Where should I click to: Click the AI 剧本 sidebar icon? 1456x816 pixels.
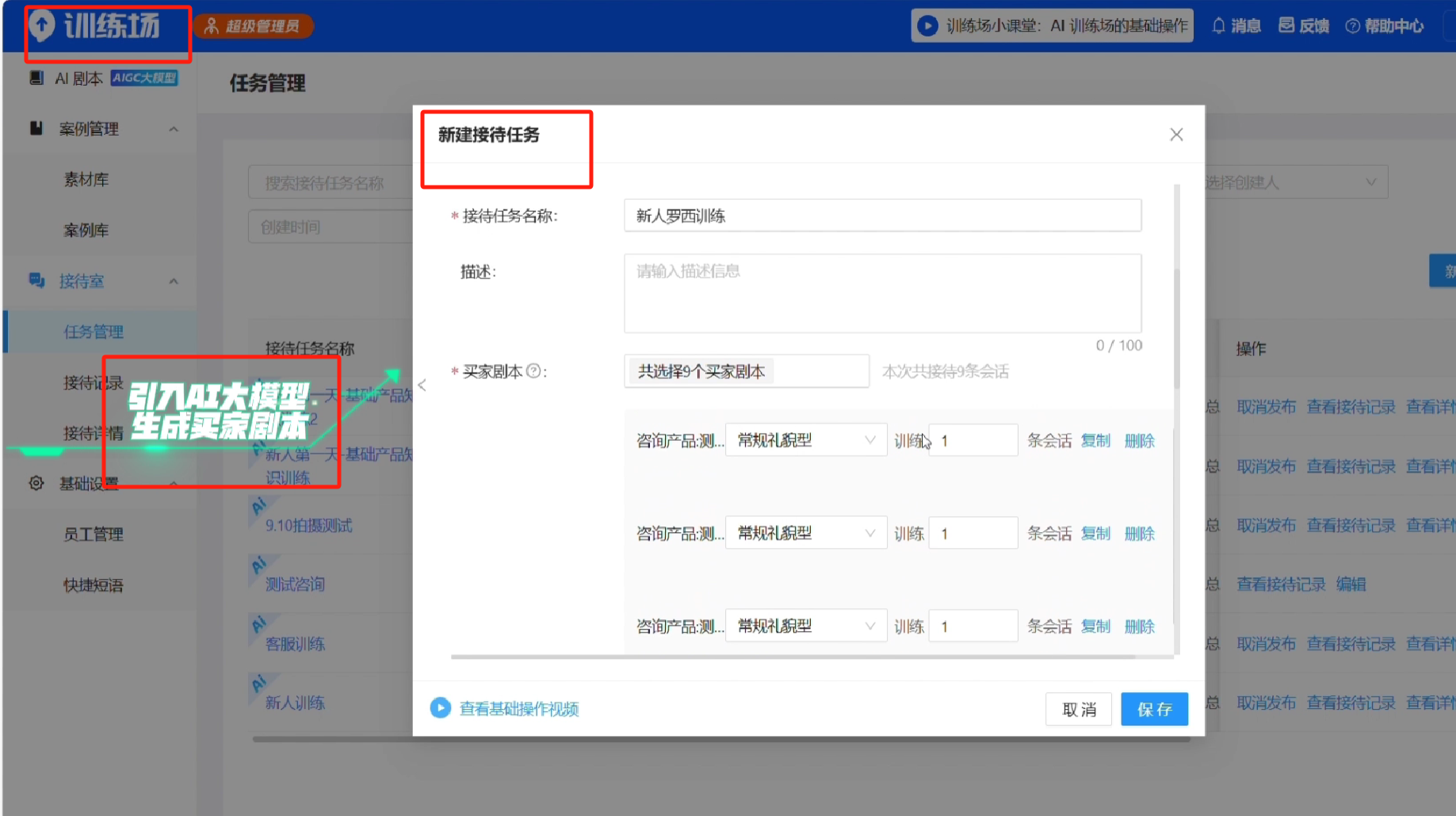[36, 78]
